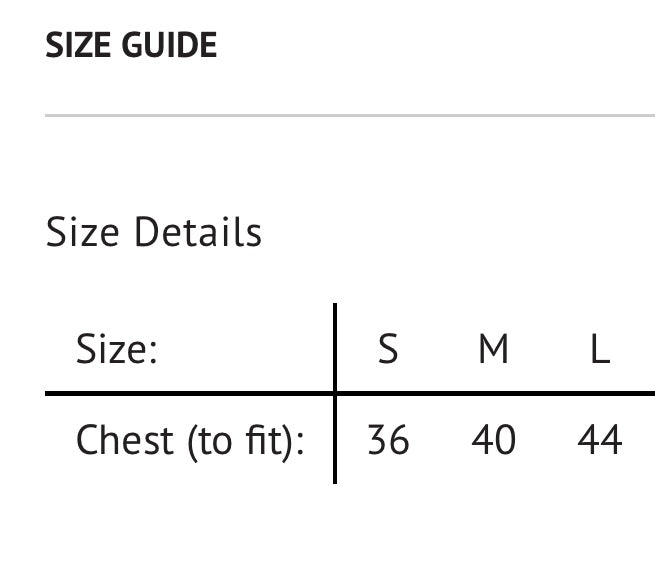Click the "Size:" row label
The width and height of the screenshot is (655, 578).
click(x=116, y=350)
